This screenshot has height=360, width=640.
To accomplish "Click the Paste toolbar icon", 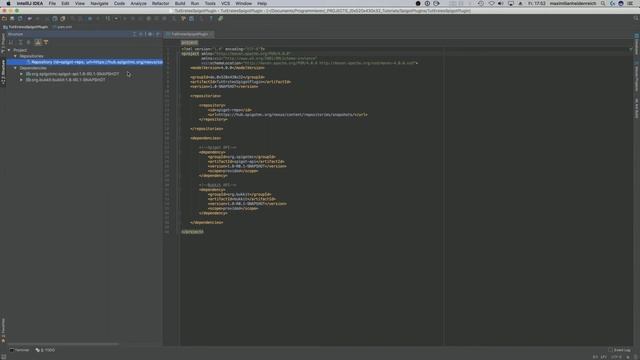I will (x=63, y=18).
